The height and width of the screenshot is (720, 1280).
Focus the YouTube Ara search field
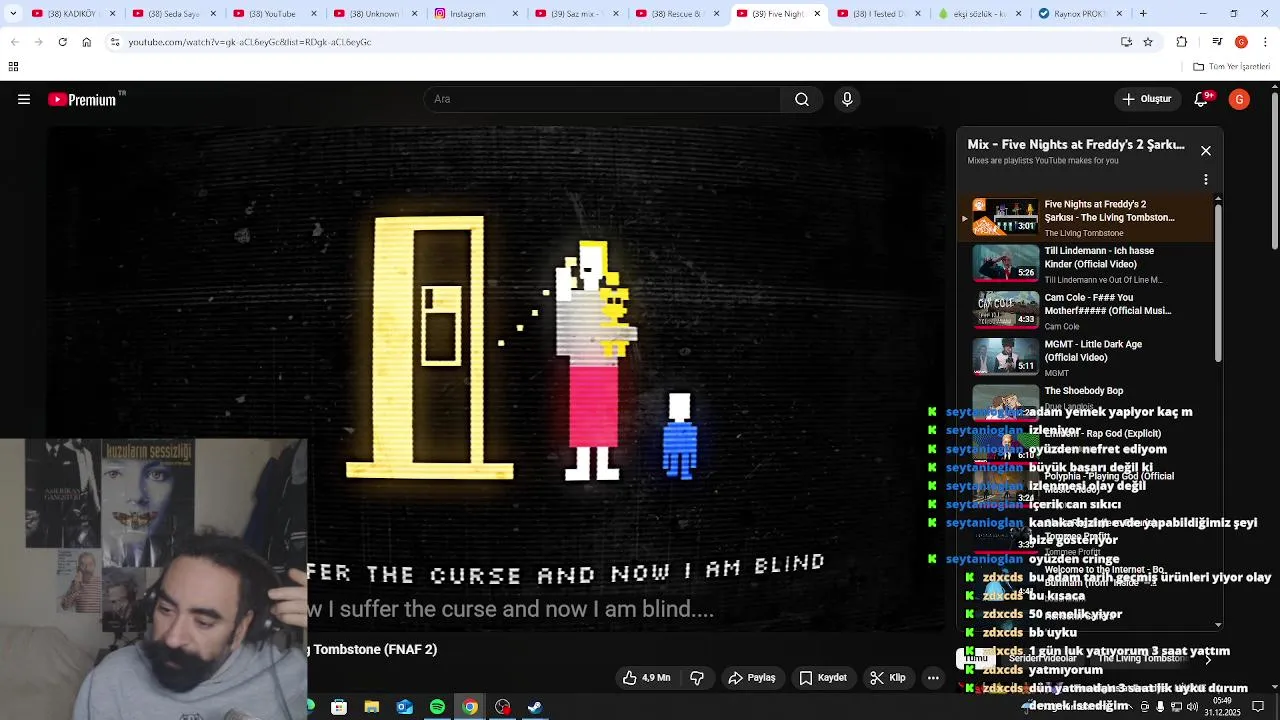tap(603, 99)
